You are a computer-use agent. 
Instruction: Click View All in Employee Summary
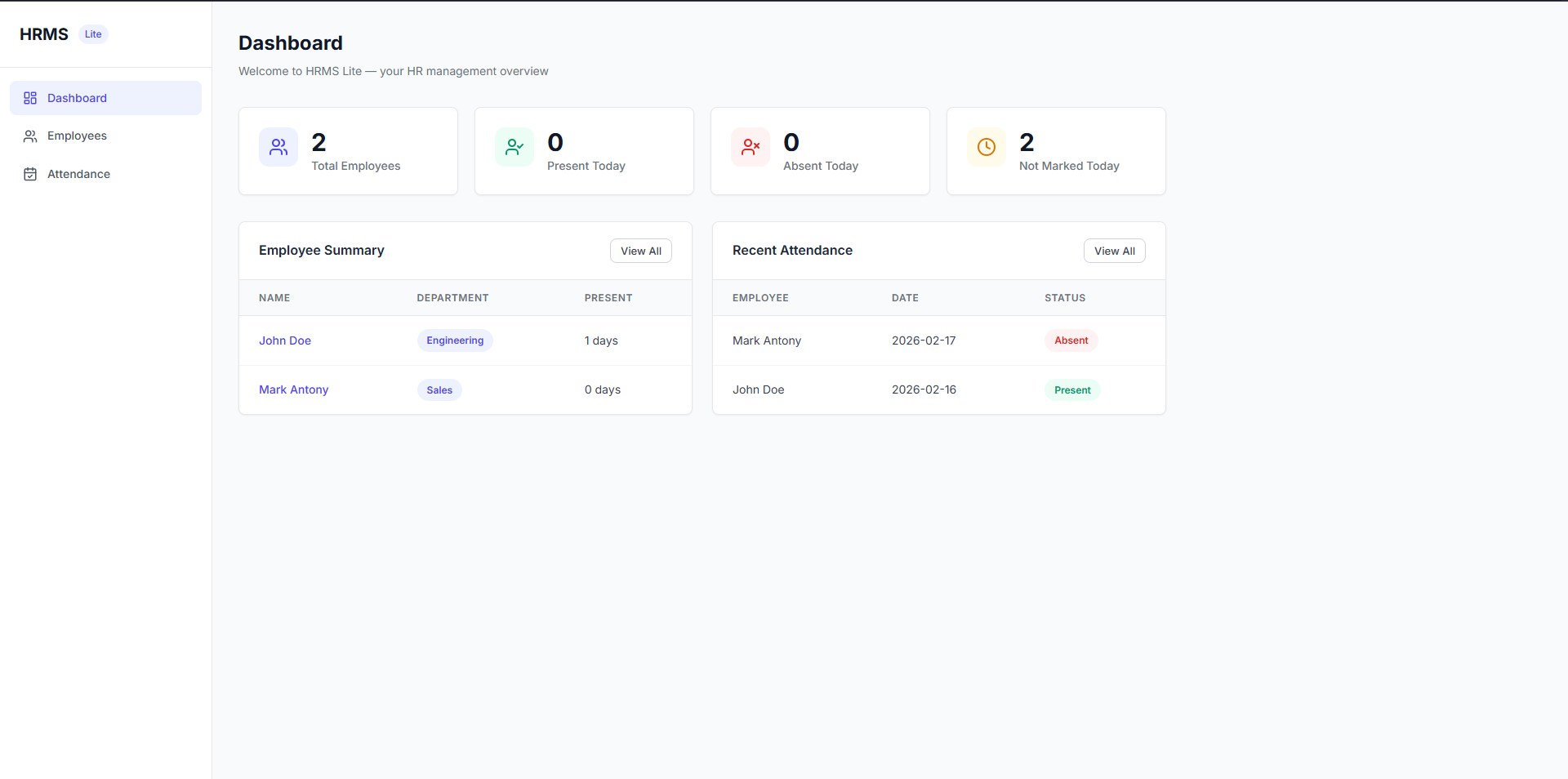point(641,251)
